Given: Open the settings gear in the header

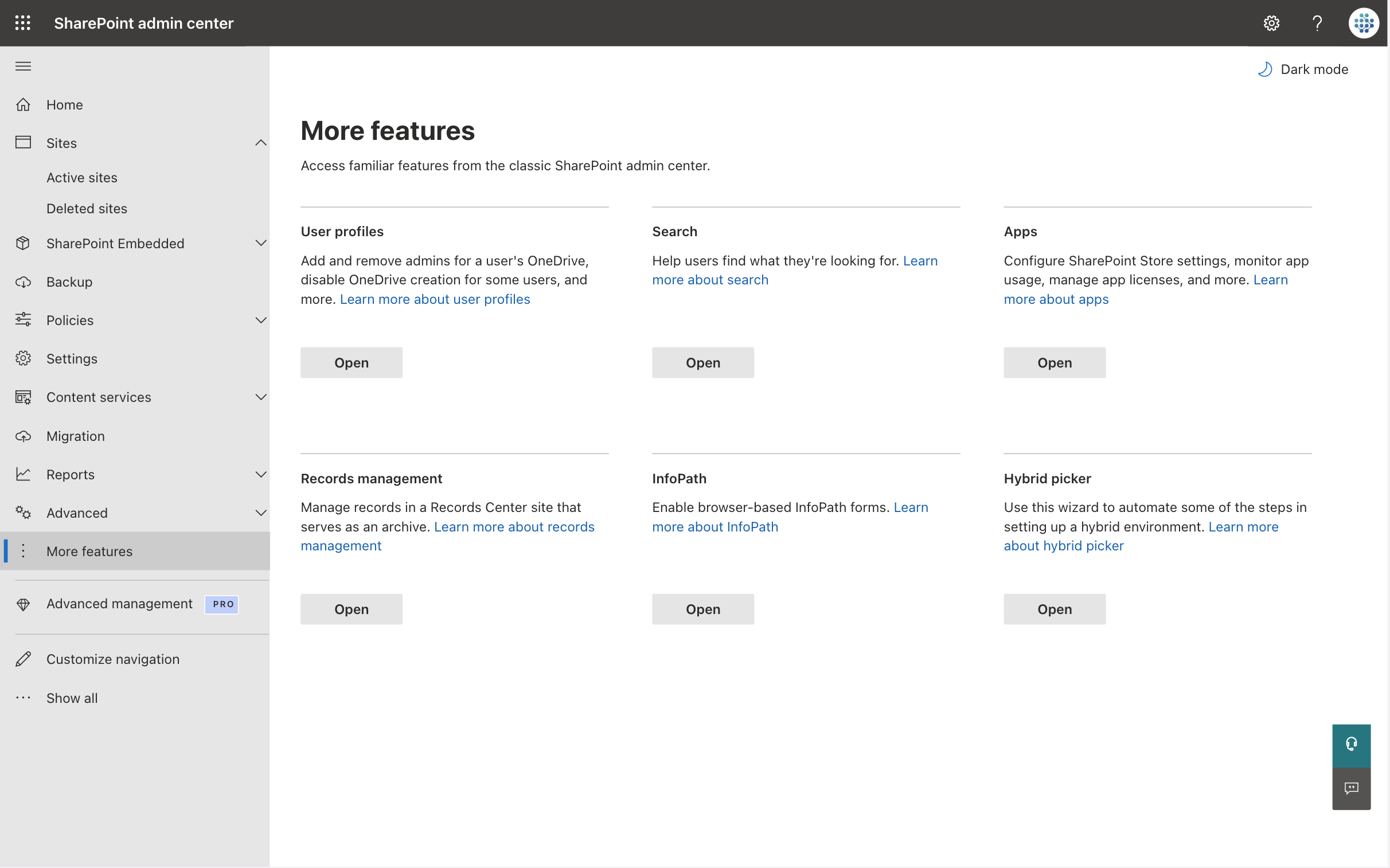Looking at the screenshot, I should 1271,23.
